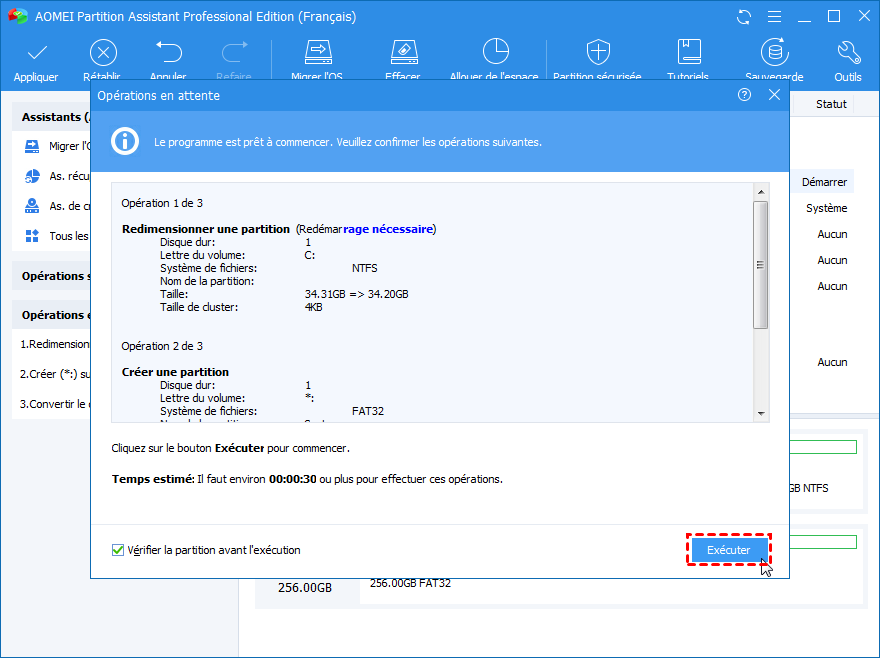Click the operations list scrollbar thumb

[x=761, y=265]
